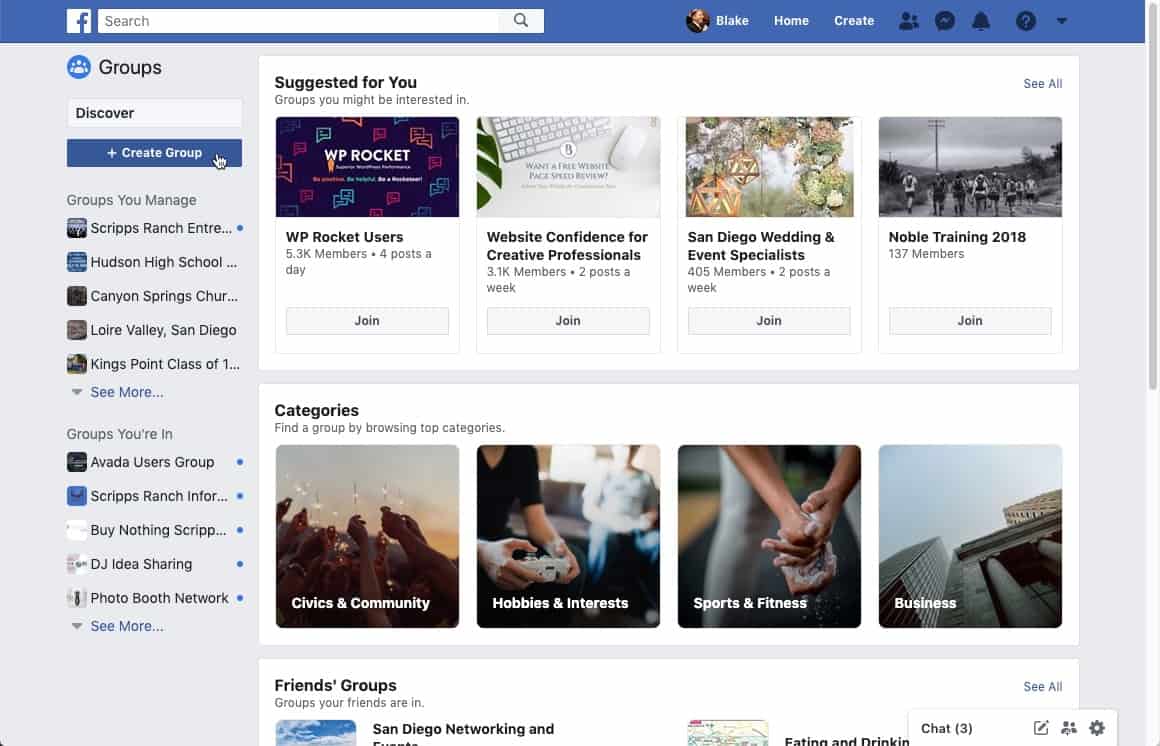Browse the Business category card
The image size is (1160, 746).
969,536
